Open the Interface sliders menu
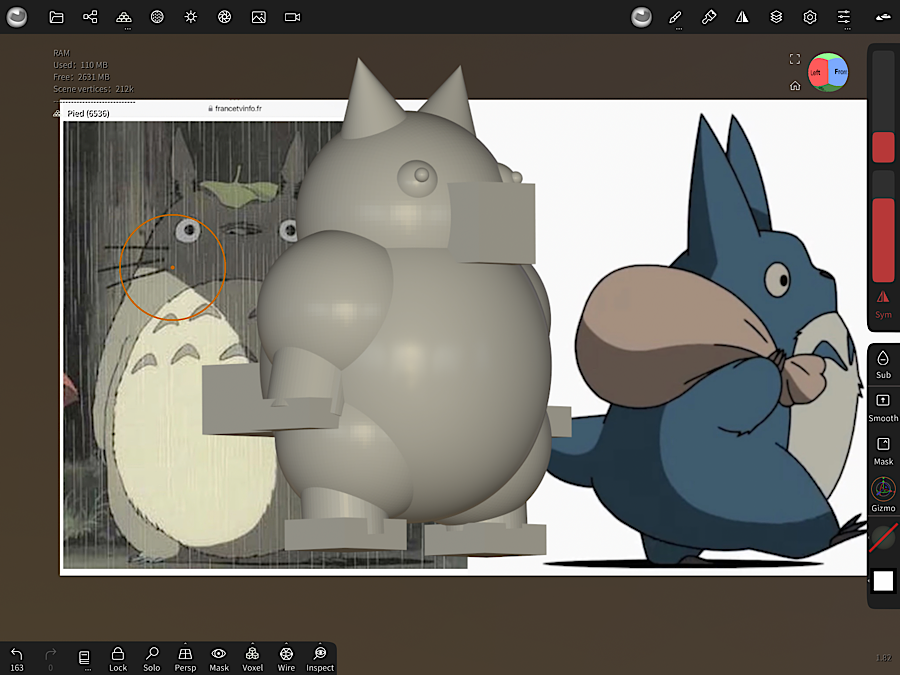This screenshot has width=900, height=675. (844, 17)
